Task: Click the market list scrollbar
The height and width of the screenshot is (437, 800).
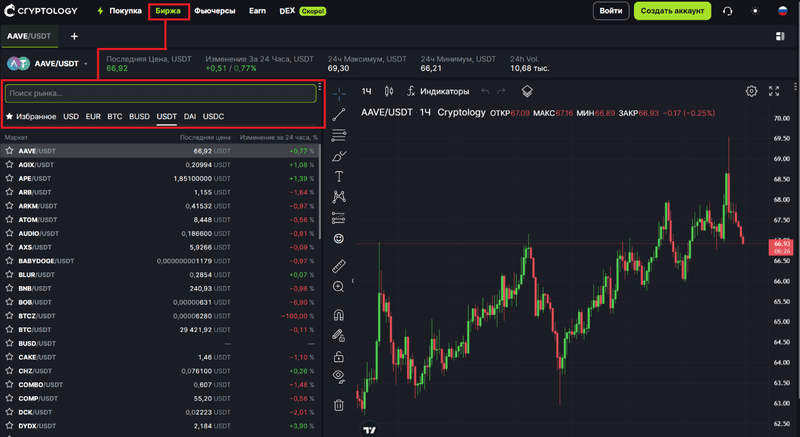Action: click(x=319, y=191)
